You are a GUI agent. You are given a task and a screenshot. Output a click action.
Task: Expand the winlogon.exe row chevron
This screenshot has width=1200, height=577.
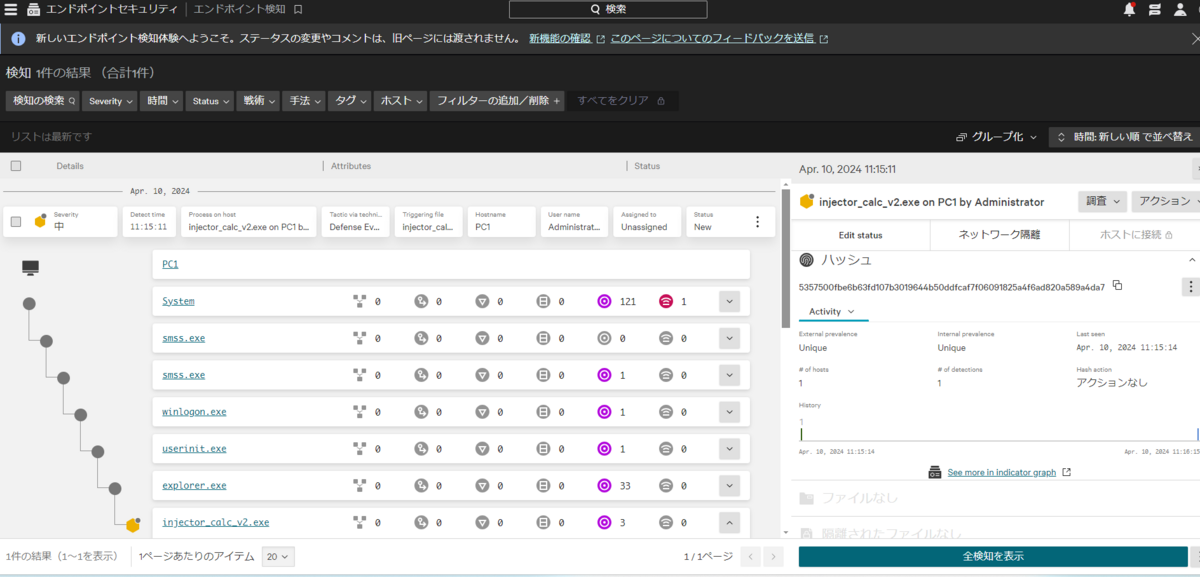[x=729, y=412]
